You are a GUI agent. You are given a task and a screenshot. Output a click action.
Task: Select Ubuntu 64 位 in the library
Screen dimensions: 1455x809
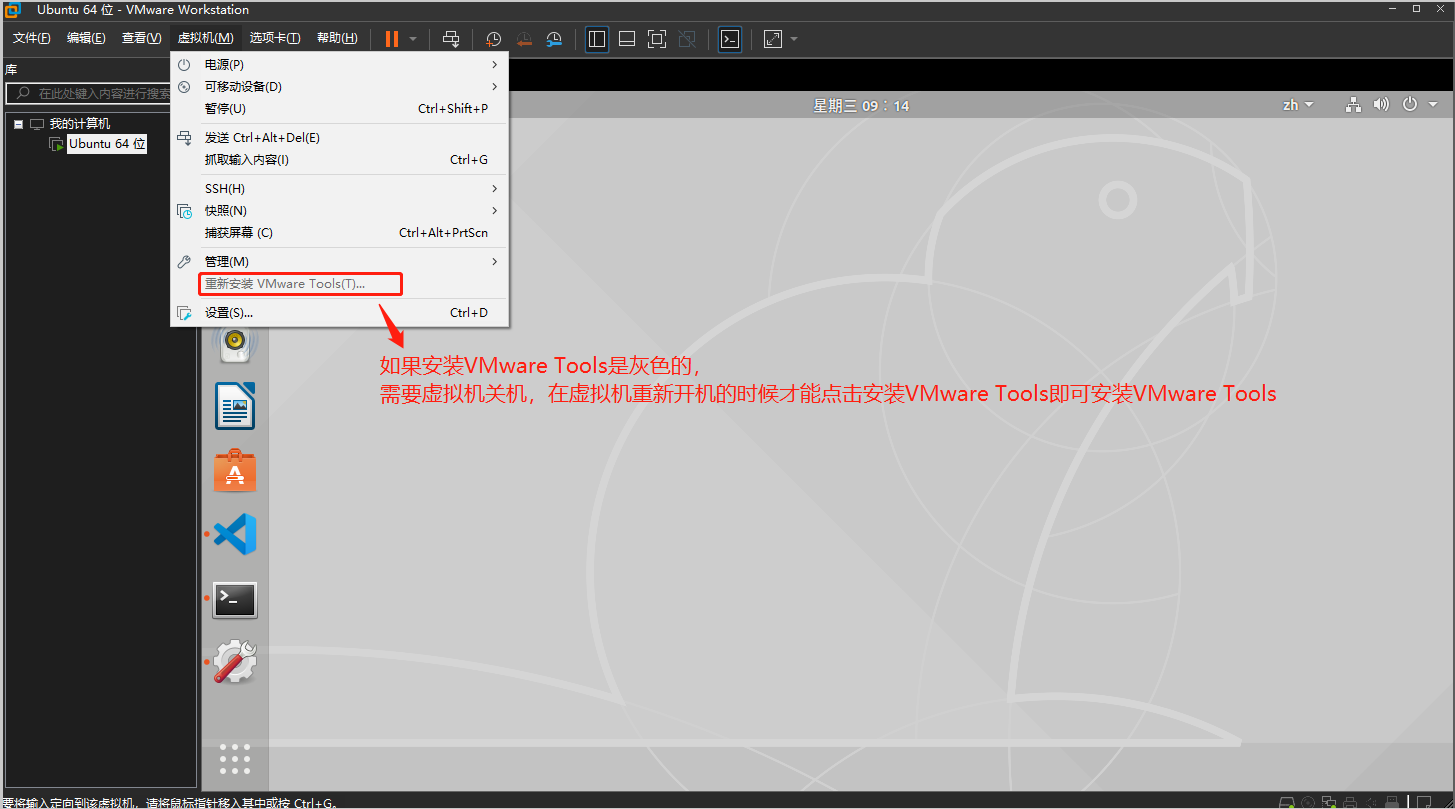click(107, 144)
